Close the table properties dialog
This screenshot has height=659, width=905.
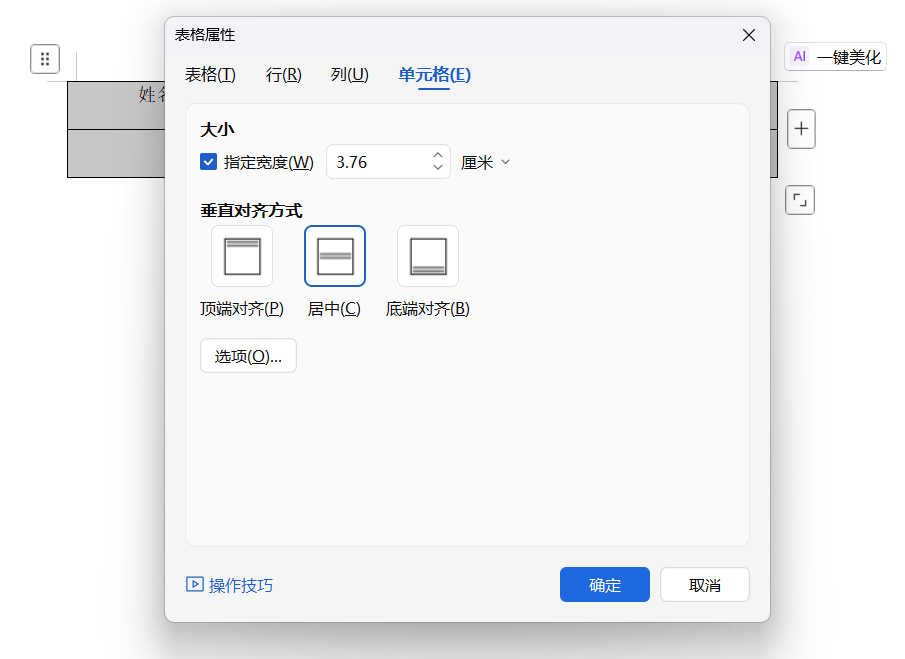pyautogui.click(x=749, y=35)
